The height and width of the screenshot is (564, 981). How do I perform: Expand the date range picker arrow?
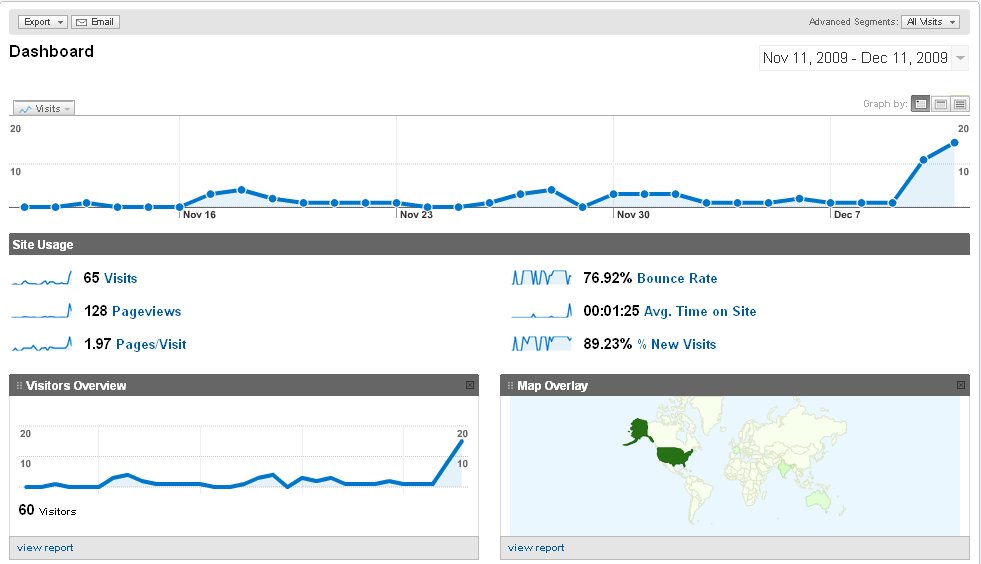pos(960,58)
